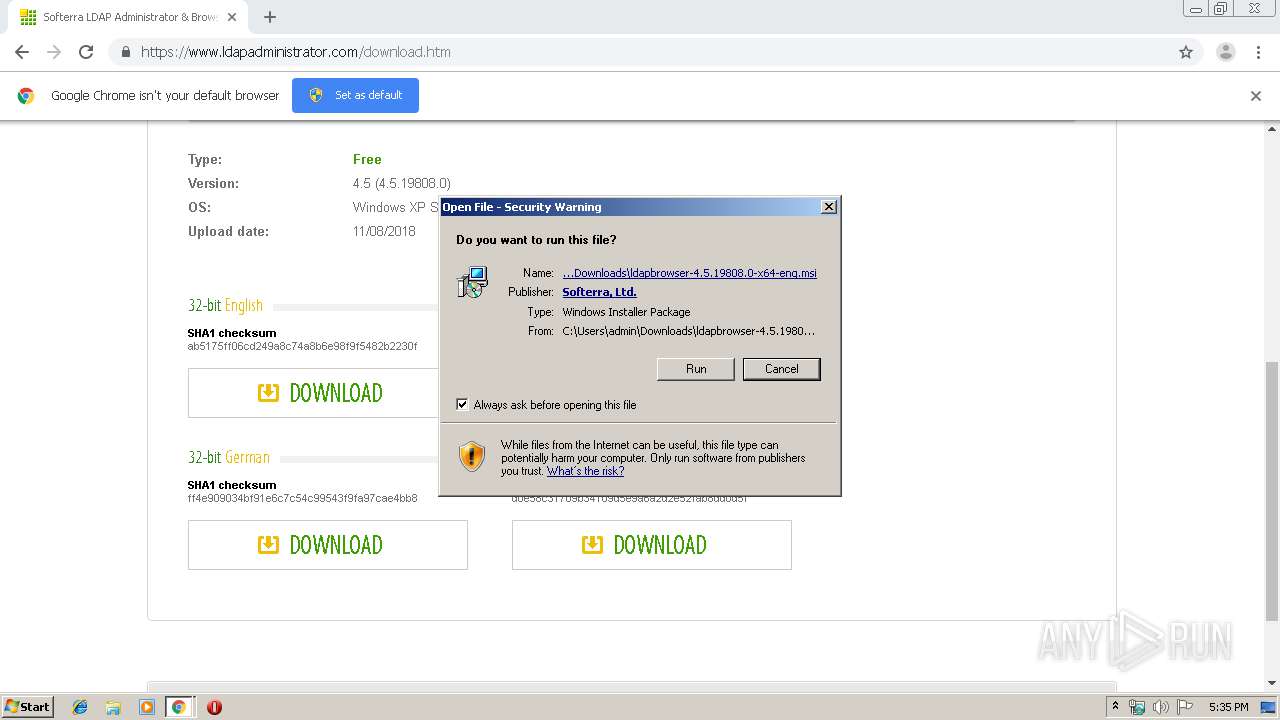Click the Free type value
Viewport: 1280px width, 720px height.
point(367,159)
